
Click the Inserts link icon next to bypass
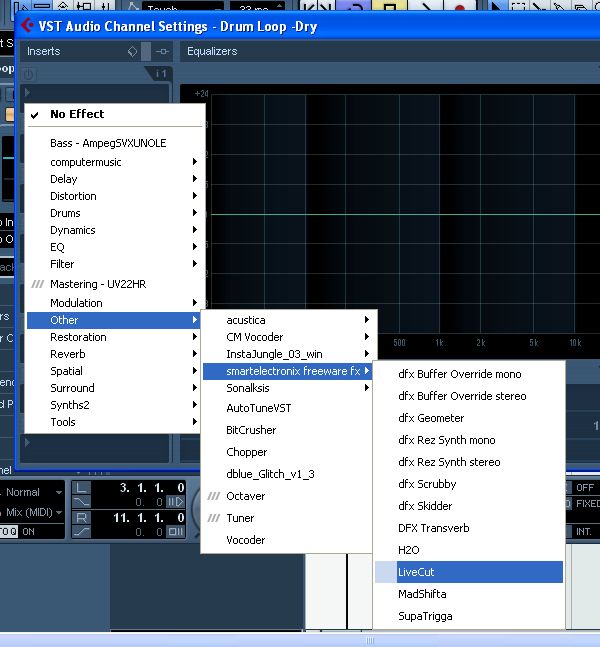[162, 52]
